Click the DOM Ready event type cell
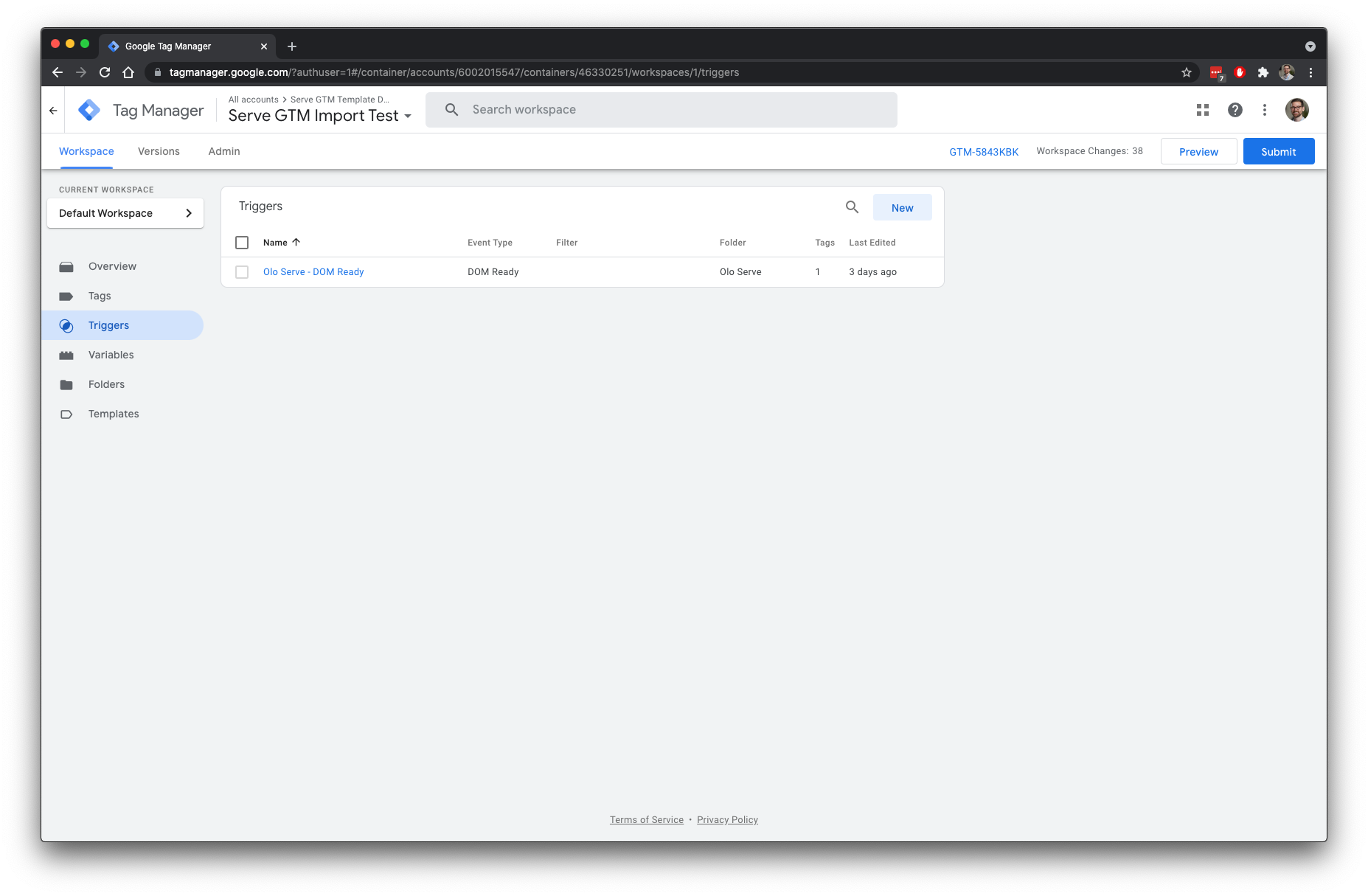Screen dimensions: 1368x896 coord(493,272)
